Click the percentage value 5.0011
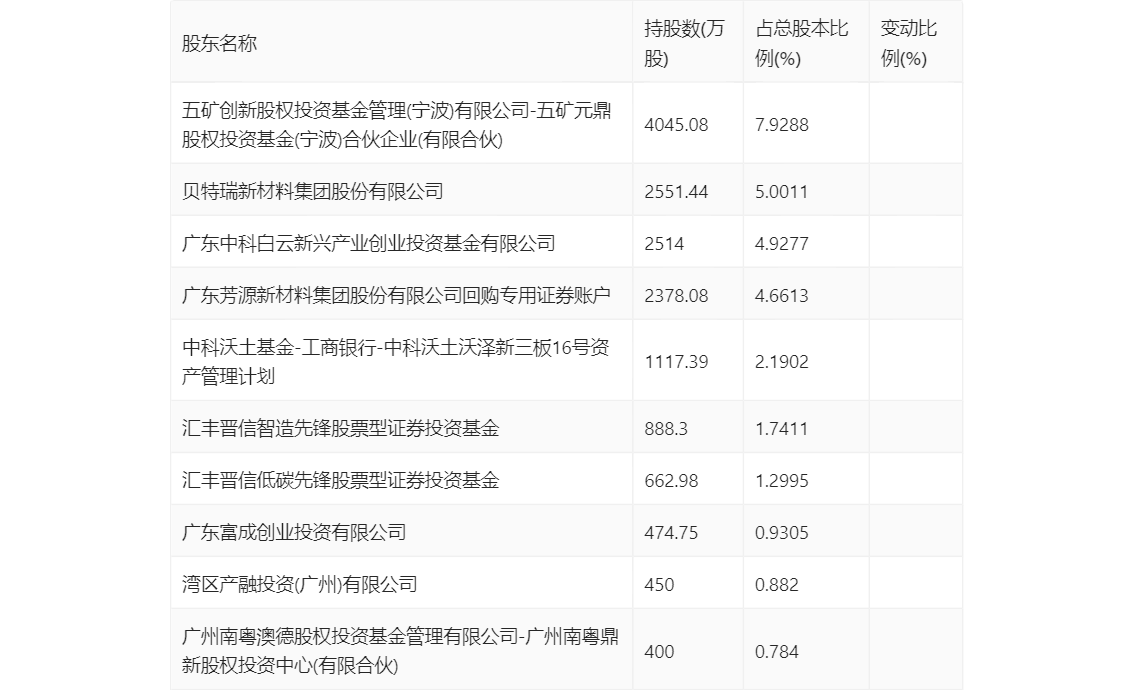 pyautogui.click(x=781, y=191)
